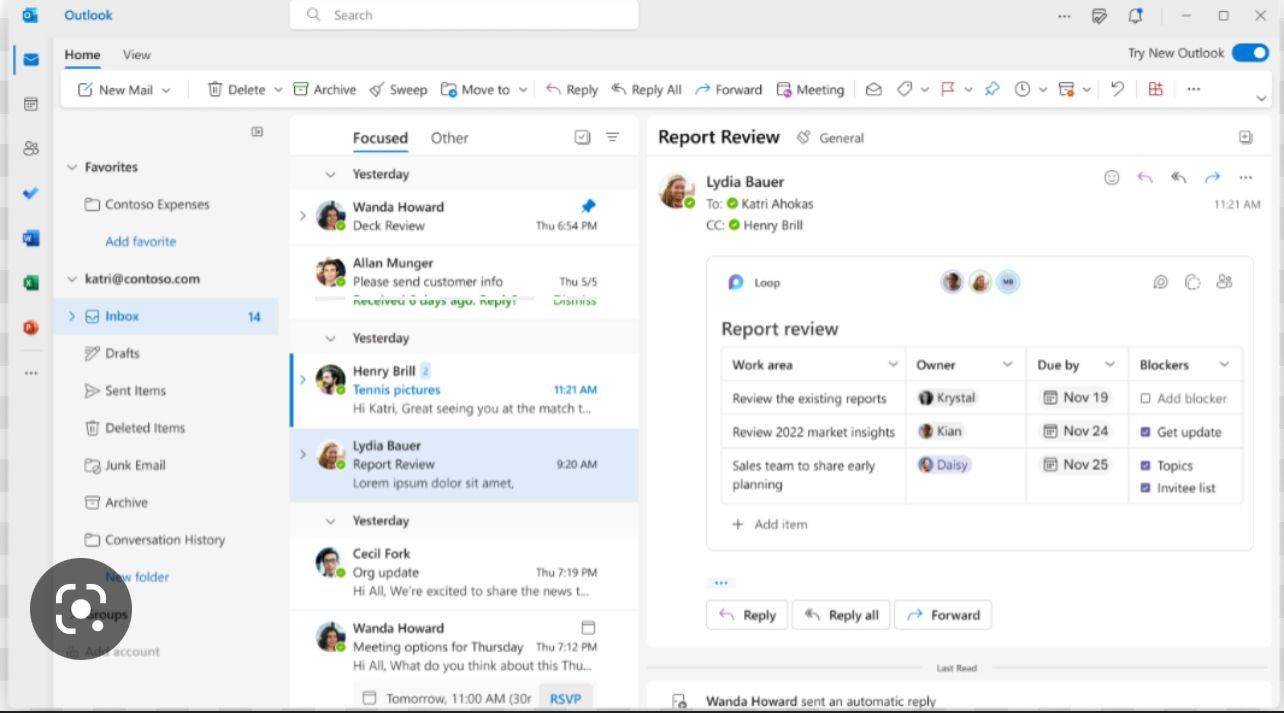Expand the Inbox folder

pyautogui.click(x=72, y=316)
